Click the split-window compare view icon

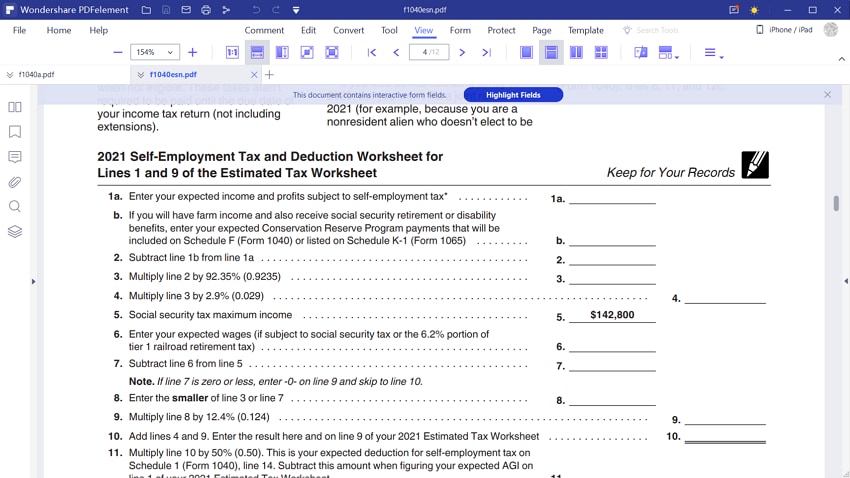pyautogui.click(x=641, y=53)
